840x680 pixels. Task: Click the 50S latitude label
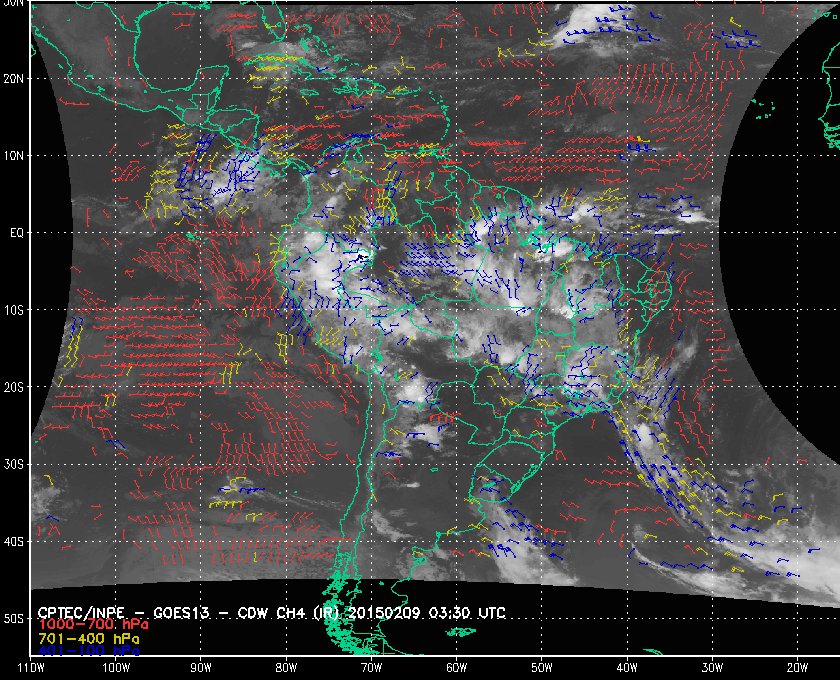click(13, 618)
